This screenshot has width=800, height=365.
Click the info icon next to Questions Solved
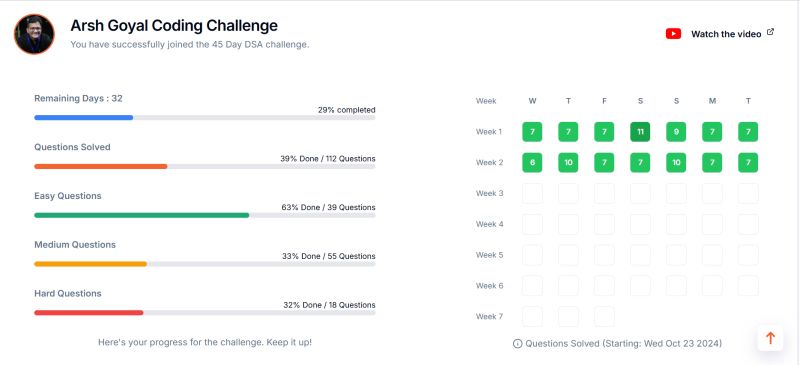pos(517,344)
